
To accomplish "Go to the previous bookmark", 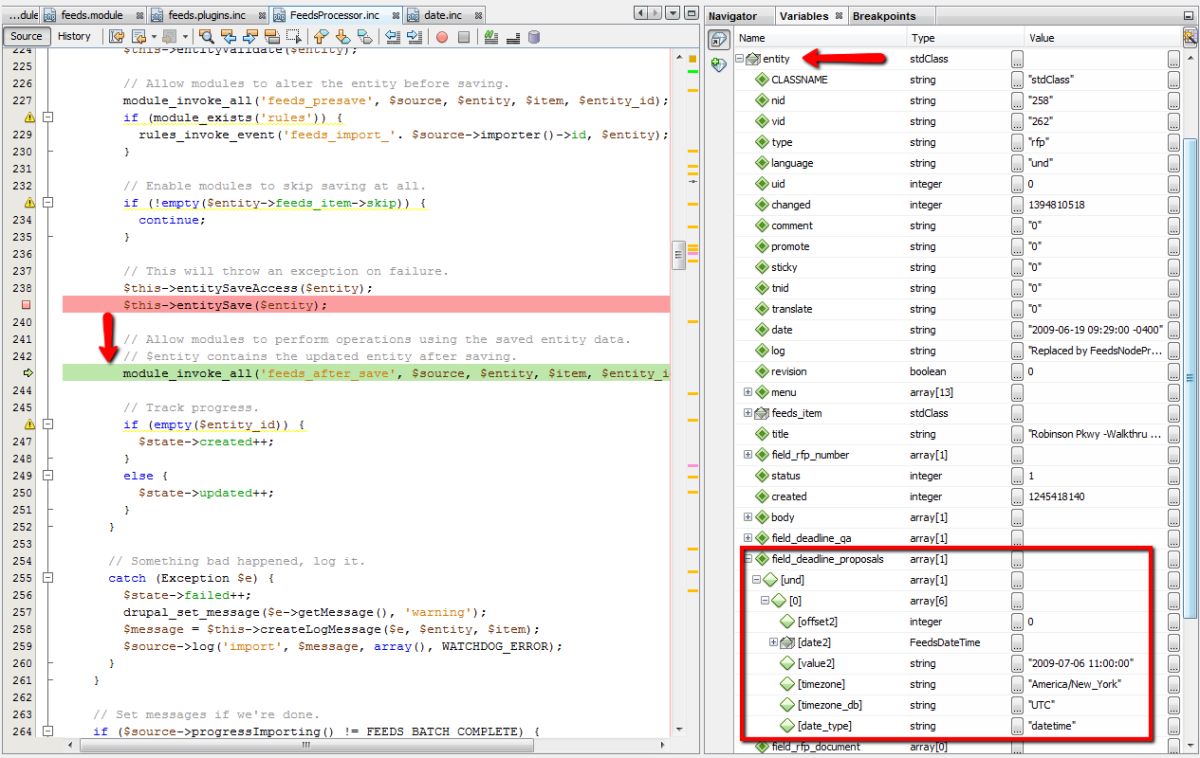I will pyautogui.click(x=321, y=37).
